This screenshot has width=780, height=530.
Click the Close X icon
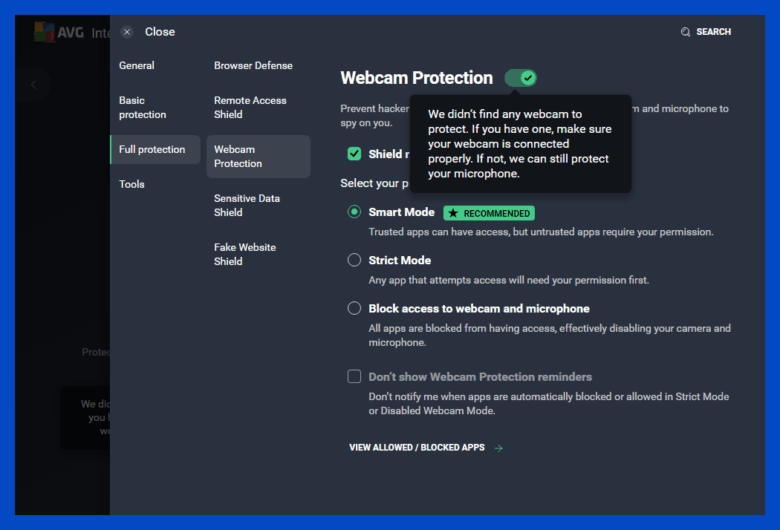pyautogui.click(x=127, y=32)
